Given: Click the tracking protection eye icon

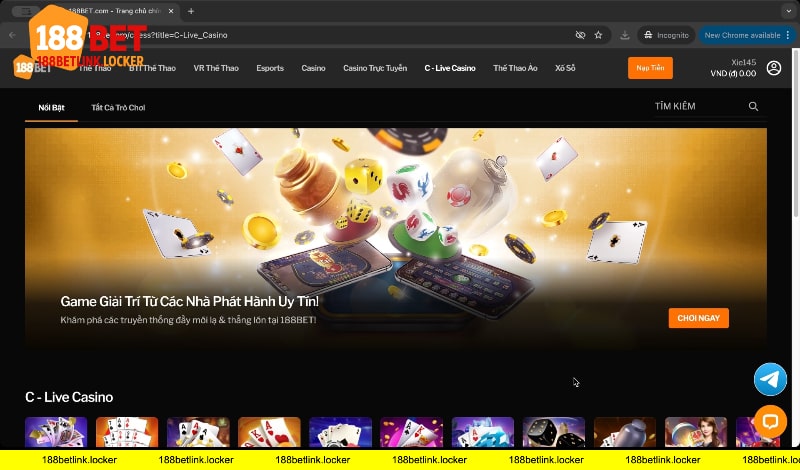Looking at the screenshot, I should tap(581, 34).
